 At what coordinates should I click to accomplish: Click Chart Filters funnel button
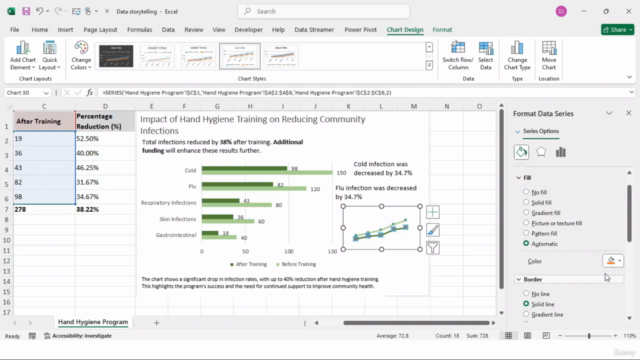coord(433,248)
